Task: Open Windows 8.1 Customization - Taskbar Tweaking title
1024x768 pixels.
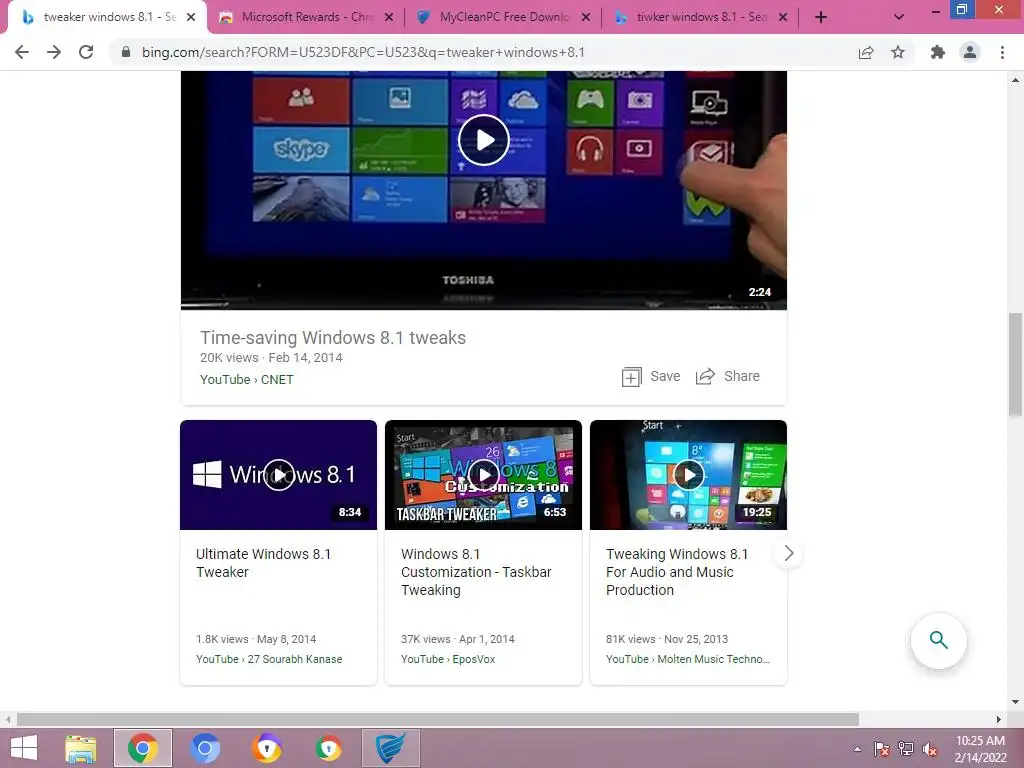Action: (476, 572)
